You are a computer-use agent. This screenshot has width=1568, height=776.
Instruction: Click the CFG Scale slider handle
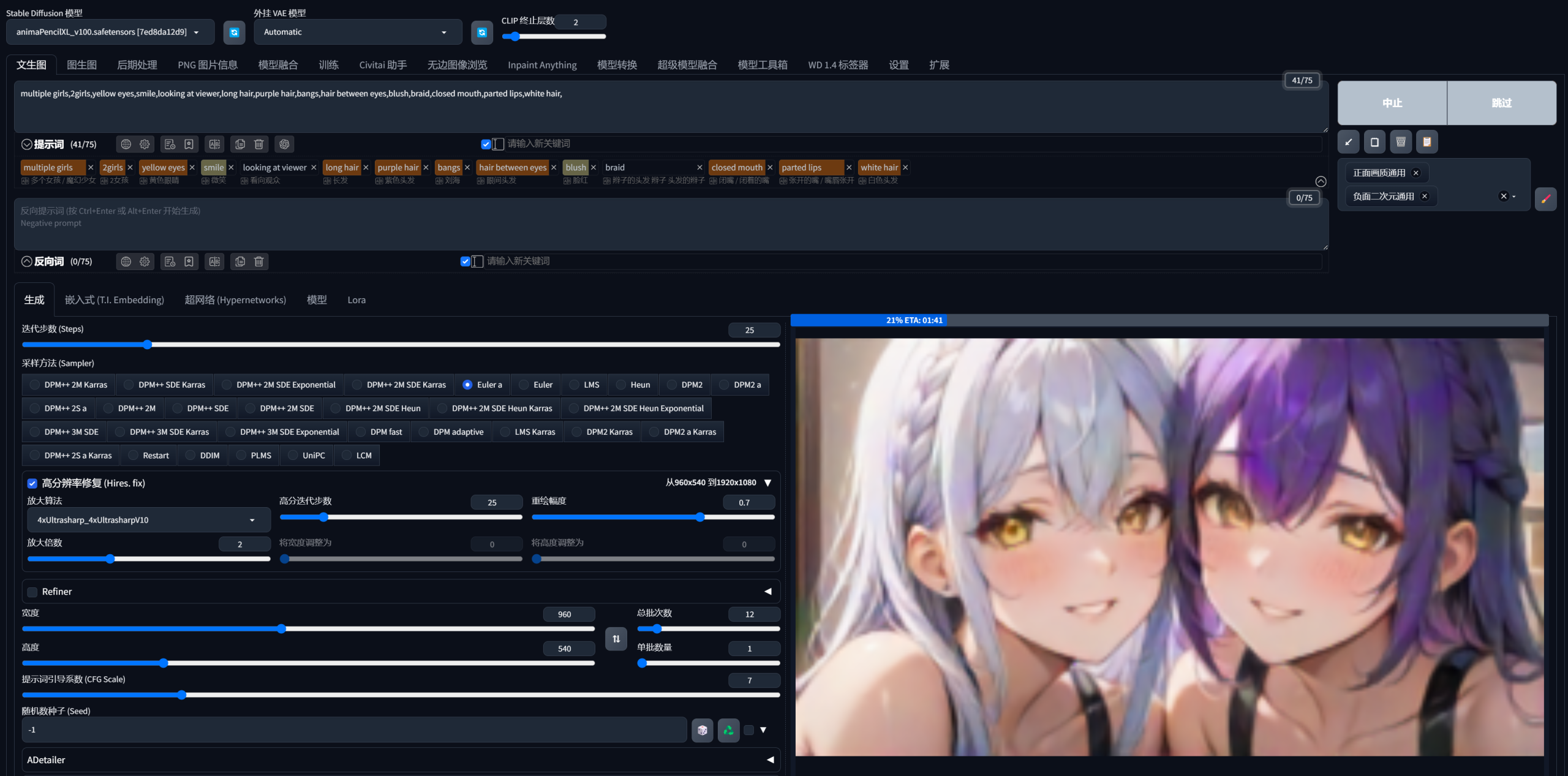(181, 695)
